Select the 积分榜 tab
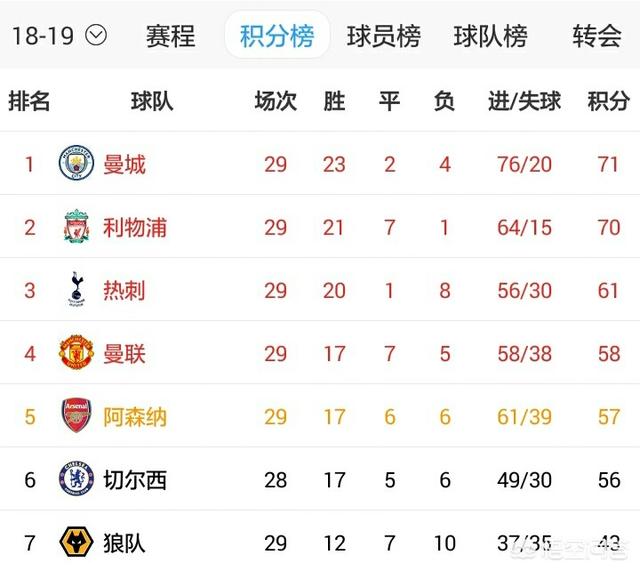The height and width of the screenshot is (571, 640). click(277, 37)
